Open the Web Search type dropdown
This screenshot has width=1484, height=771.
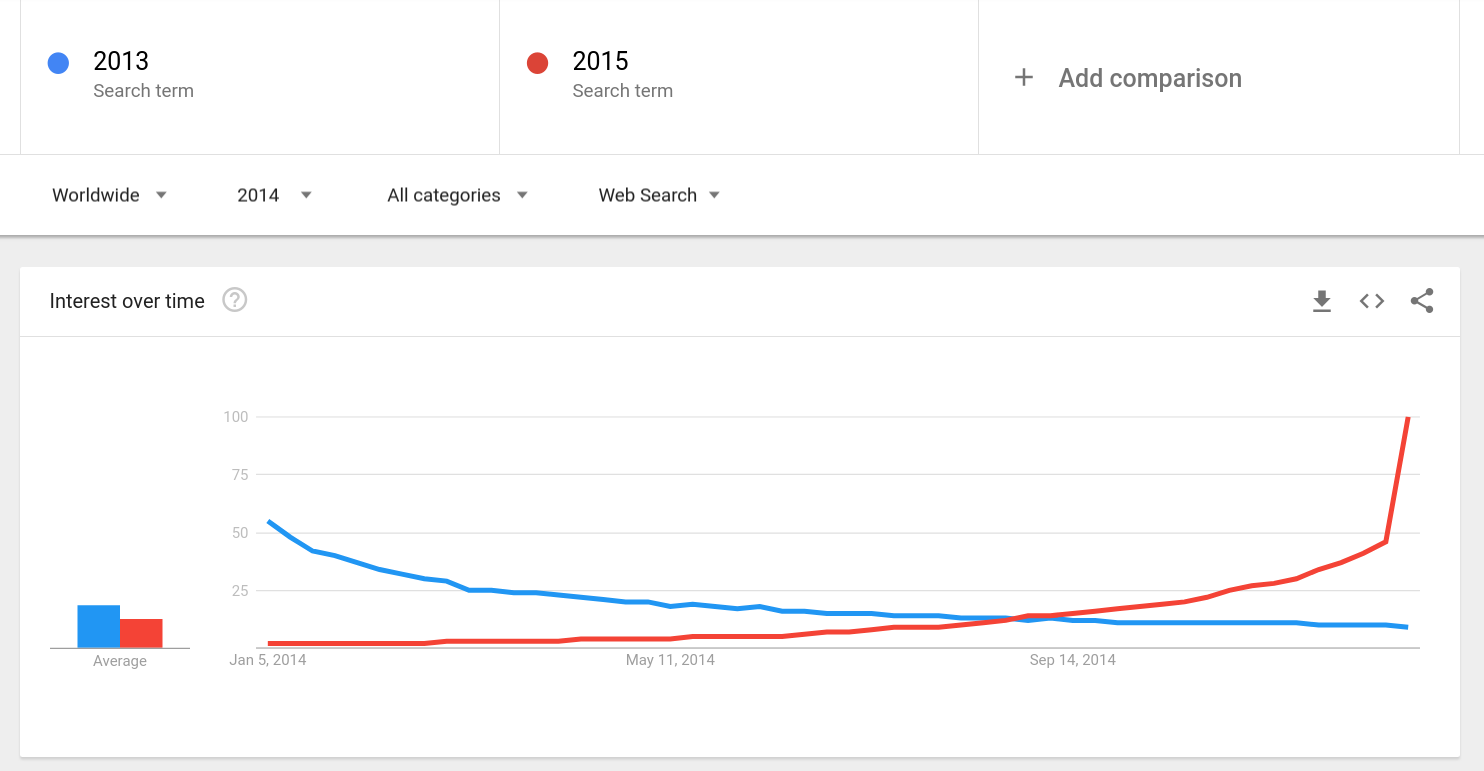click(659, 195)
